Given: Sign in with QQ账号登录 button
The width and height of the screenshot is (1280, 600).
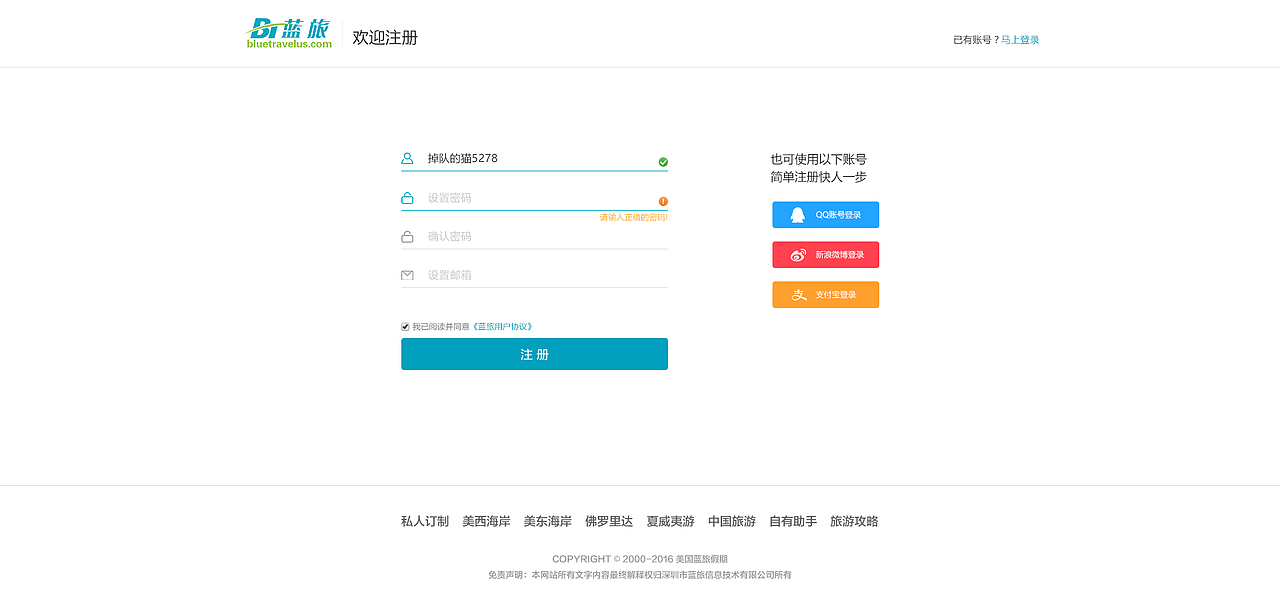Looking at the screenshot, I should click(826, 215).
